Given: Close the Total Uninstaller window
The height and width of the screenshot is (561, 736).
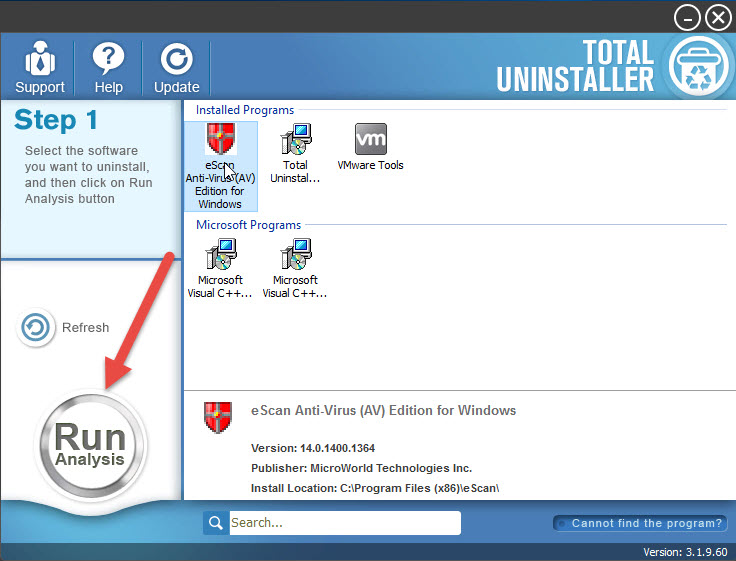Looking at the screenshot, I should 718,18.
